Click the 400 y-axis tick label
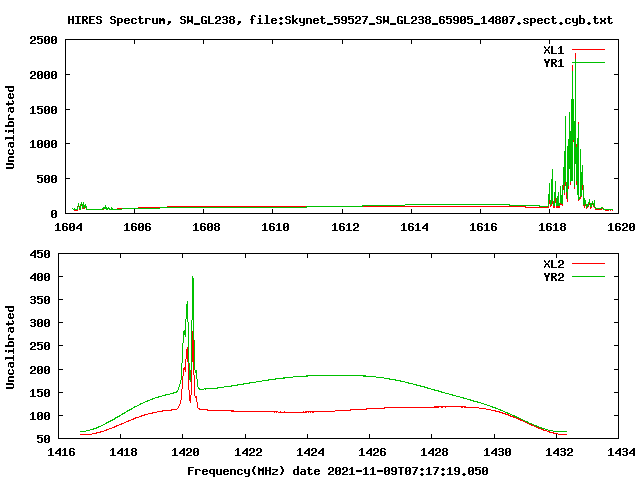This screenshot has height=480, width=640. pyautogui.click(x=40, y=277)
